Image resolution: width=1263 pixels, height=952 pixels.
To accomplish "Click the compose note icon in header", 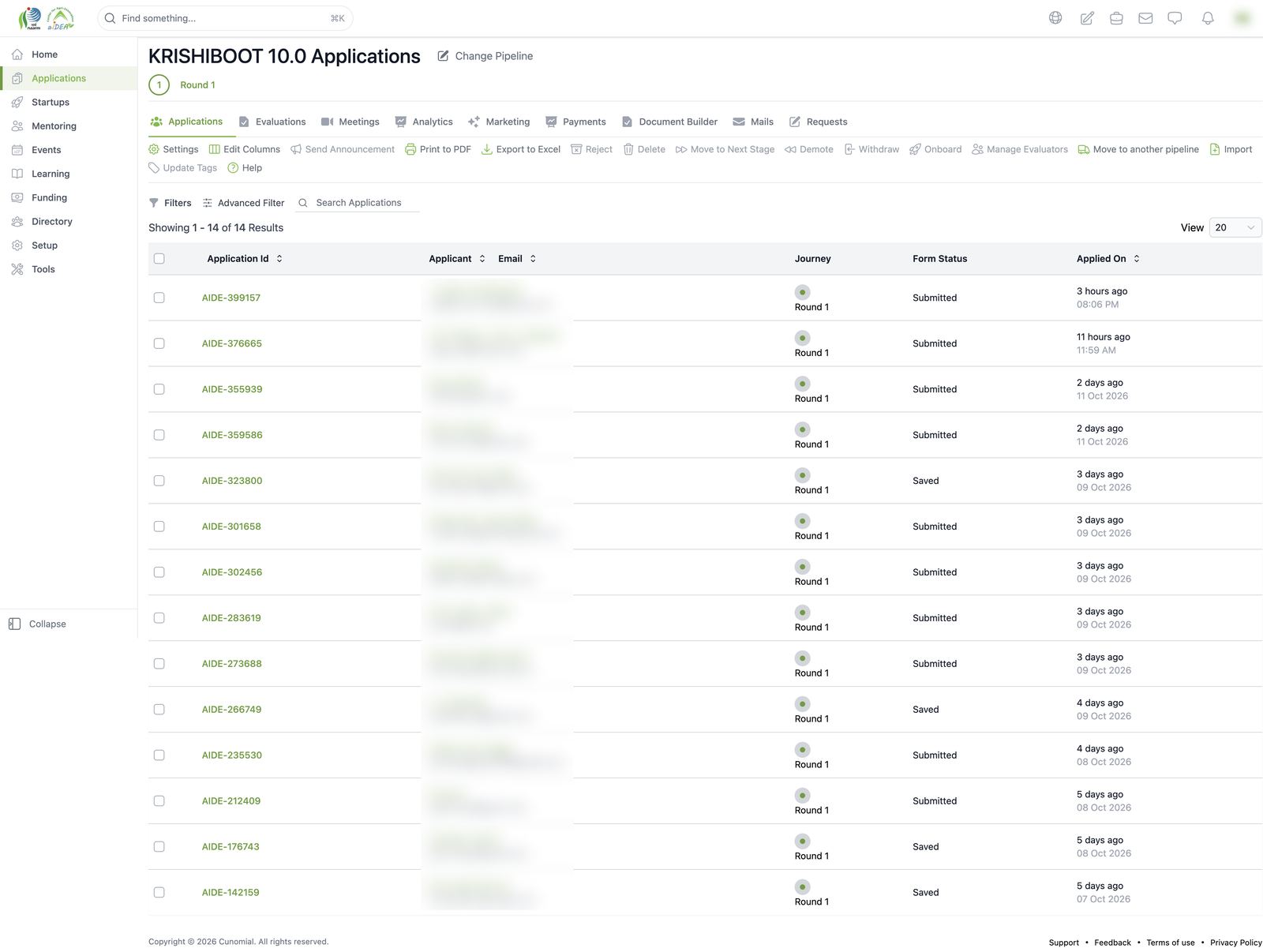I will [x=1087, y=18].
